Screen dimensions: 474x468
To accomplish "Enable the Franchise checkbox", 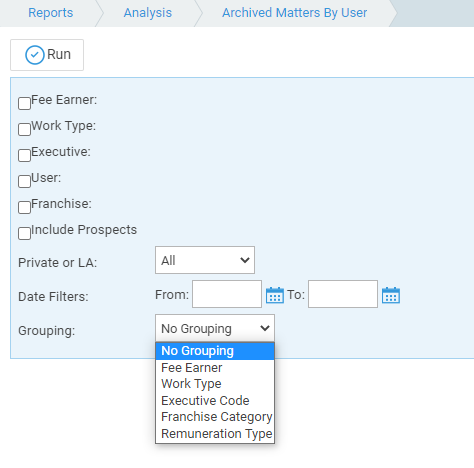I will click(x=24, y=207).
